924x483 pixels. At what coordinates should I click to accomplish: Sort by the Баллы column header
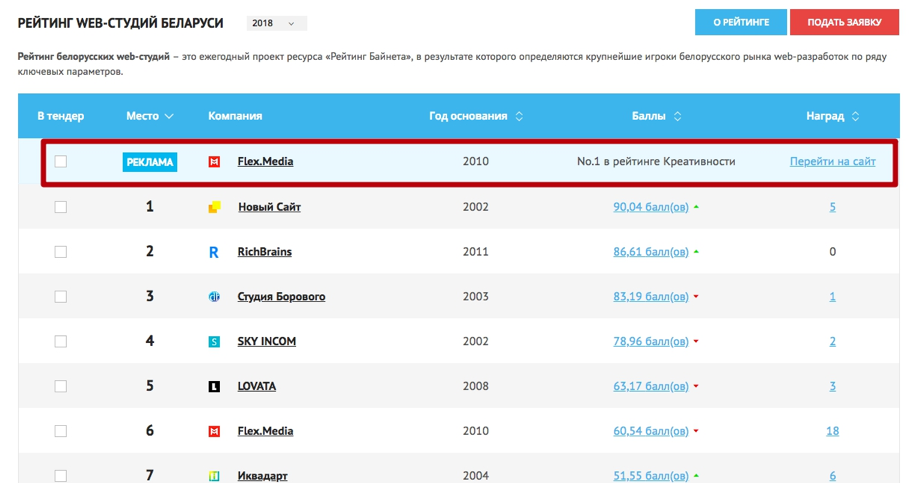(x=656, y=116)
